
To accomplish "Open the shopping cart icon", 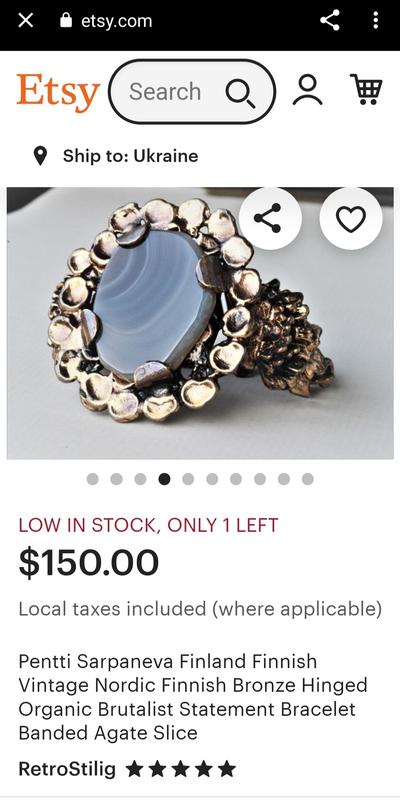I will click(x=366, y=89).
